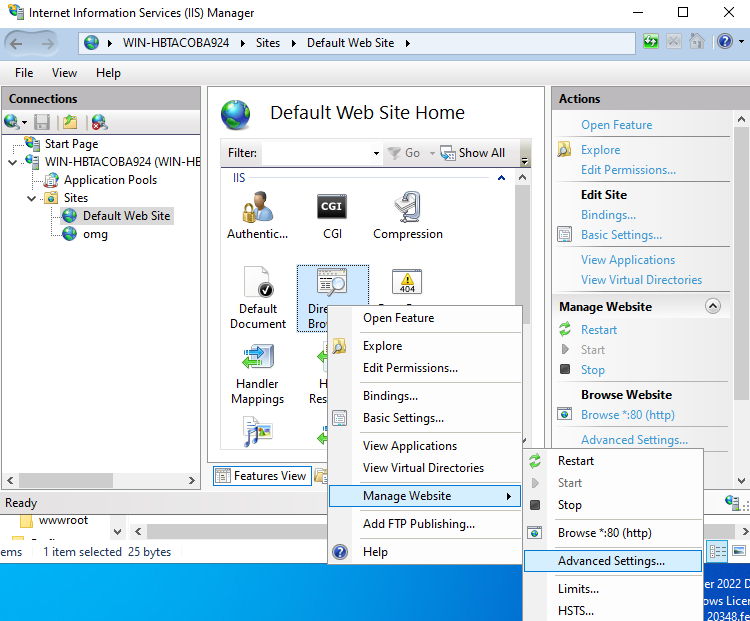Image resolution: width=750 pixels, height=621 pixels.
Task: Click the Back navigation arrow
Action: pyautogui.click(x=16, y=44)
